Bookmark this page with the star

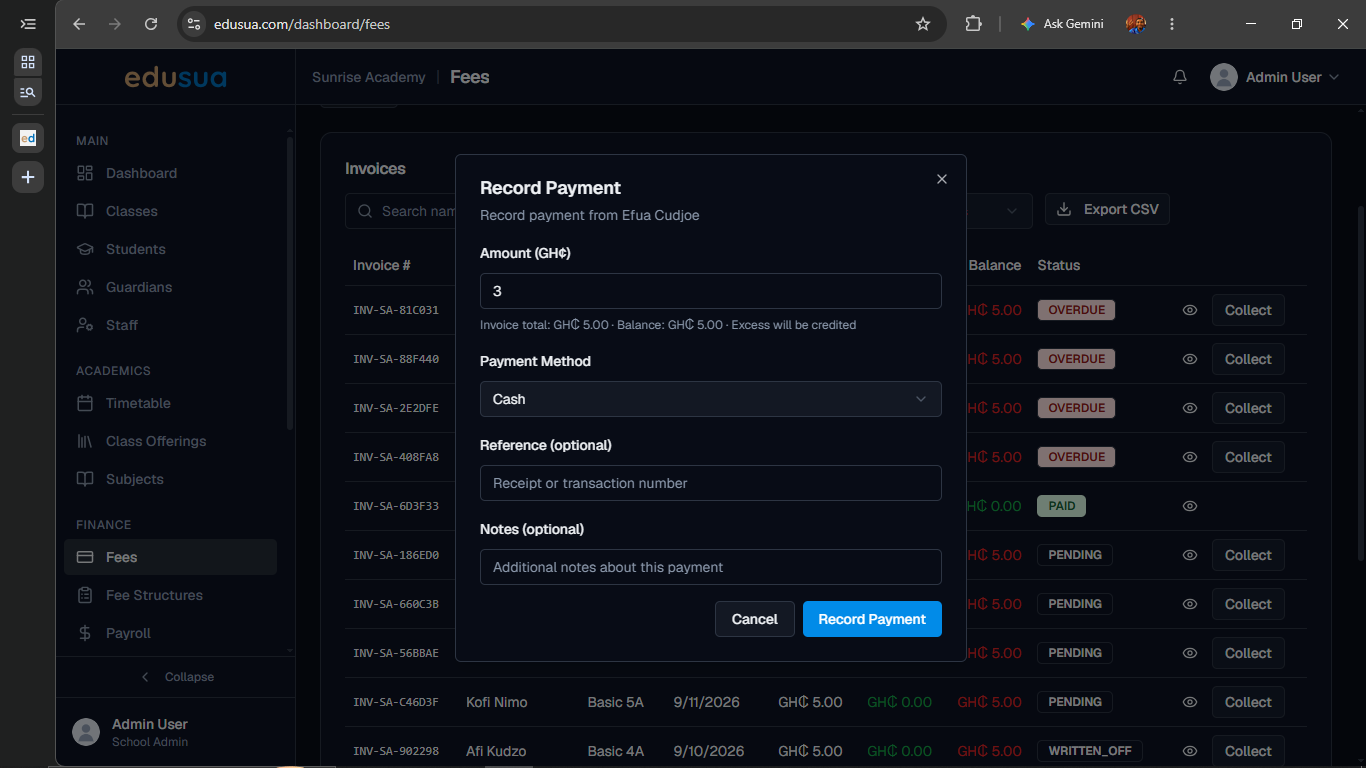point(923,24)
